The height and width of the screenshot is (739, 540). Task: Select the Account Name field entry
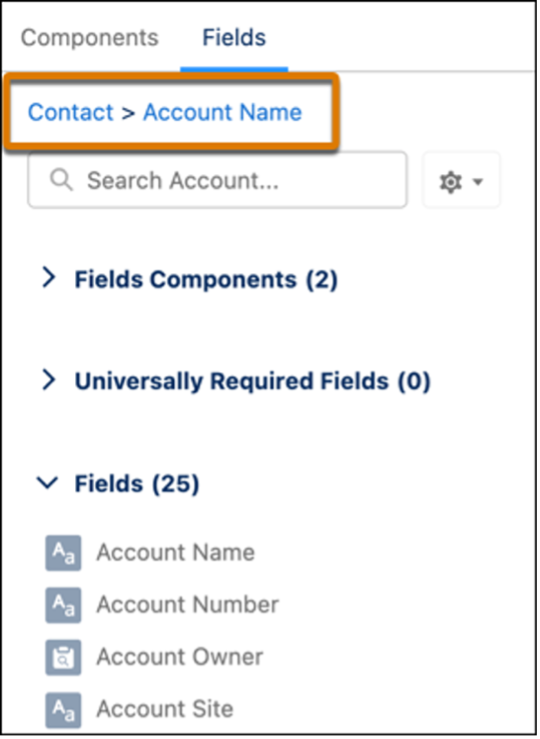pyautogui.click(x=175, y=553)
